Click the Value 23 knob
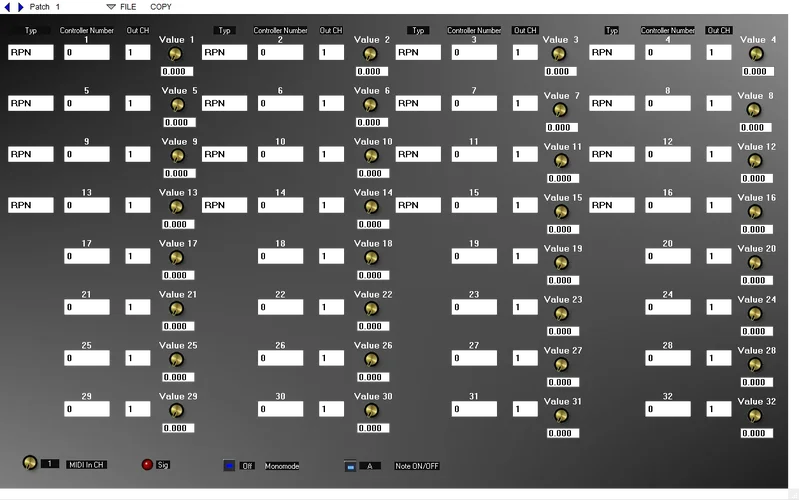 [561, 313]
